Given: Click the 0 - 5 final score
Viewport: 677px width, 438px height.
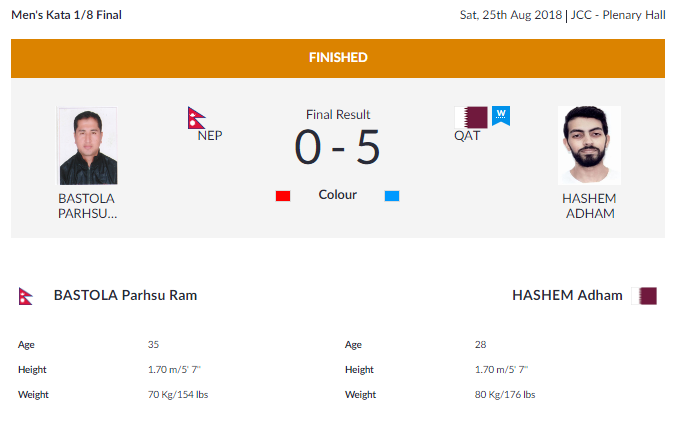Looking at the screenshot, I should [x=338, y=147].
